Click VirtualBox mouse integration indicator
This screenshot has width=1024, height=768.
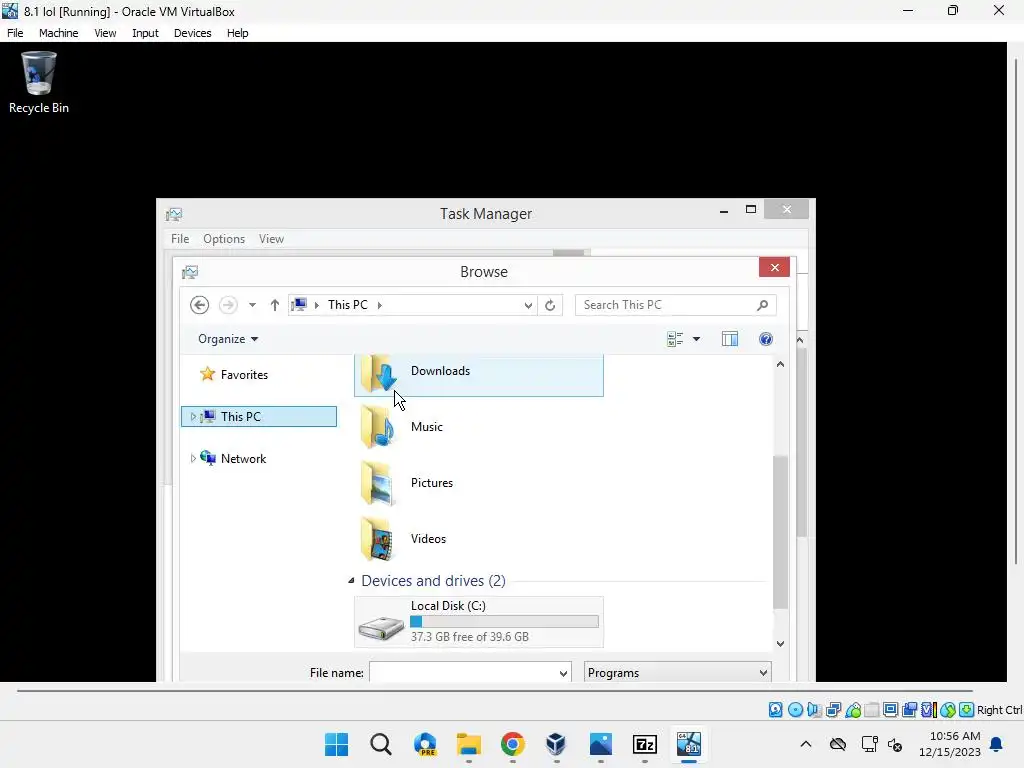coord(948,710)
